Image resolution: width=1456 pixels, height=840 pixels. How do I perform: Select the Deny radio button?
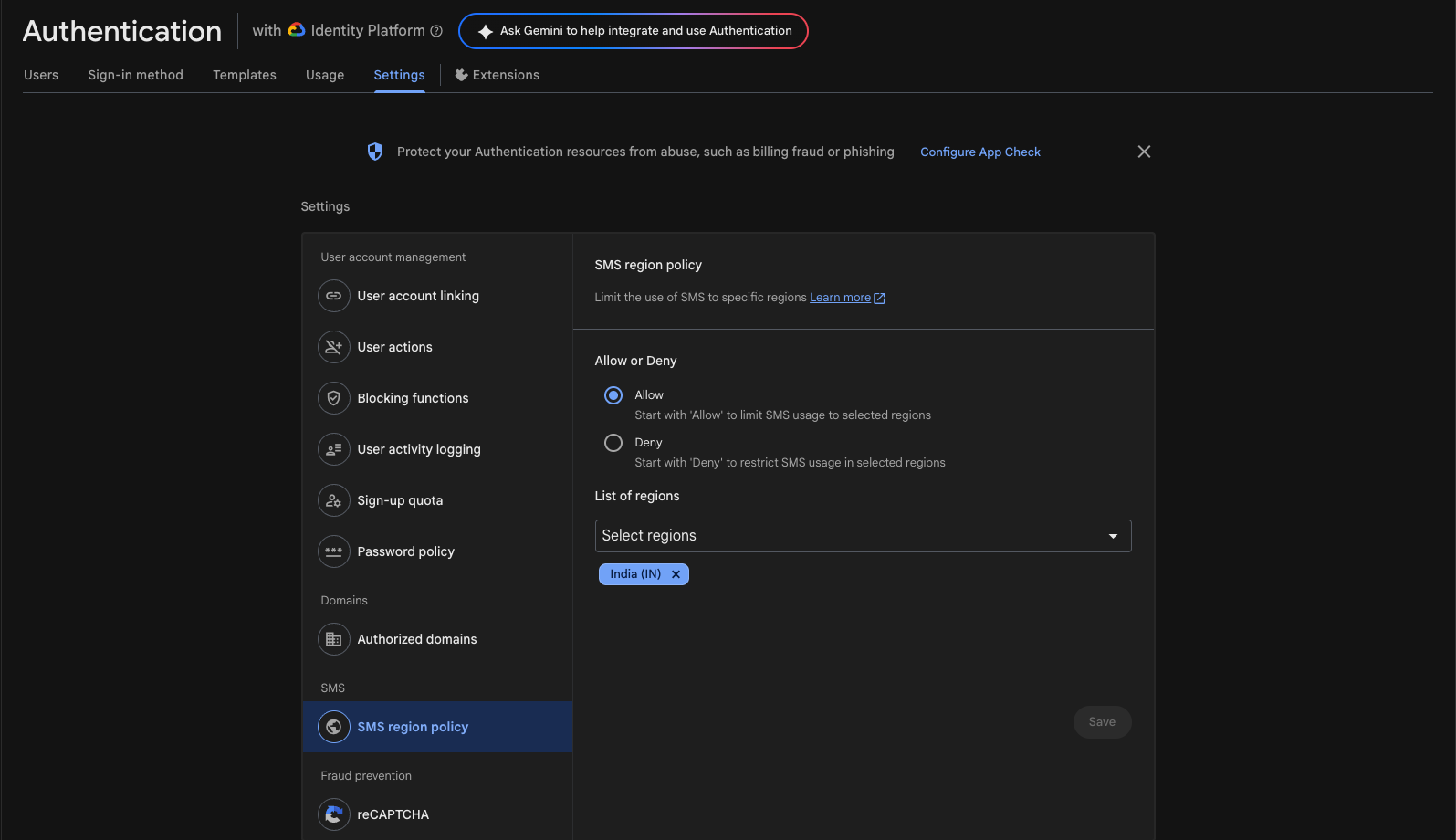pyautogui.click(x=613, y=443)
